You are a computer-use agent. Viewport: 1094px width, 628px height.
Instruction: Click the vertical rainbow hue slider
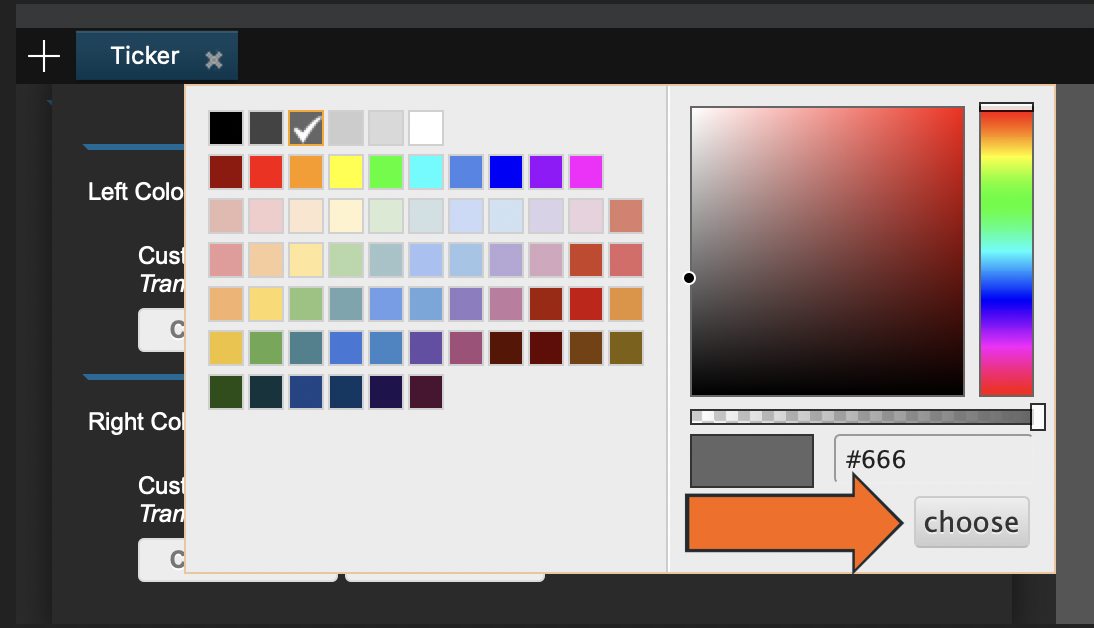[1006, 250]
